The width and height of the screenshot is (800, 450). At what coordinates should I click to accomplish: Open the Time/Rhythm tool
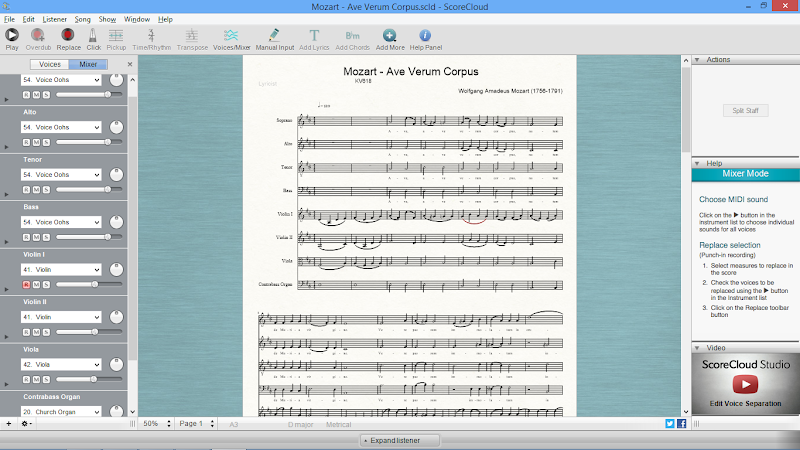pos(151,35)
